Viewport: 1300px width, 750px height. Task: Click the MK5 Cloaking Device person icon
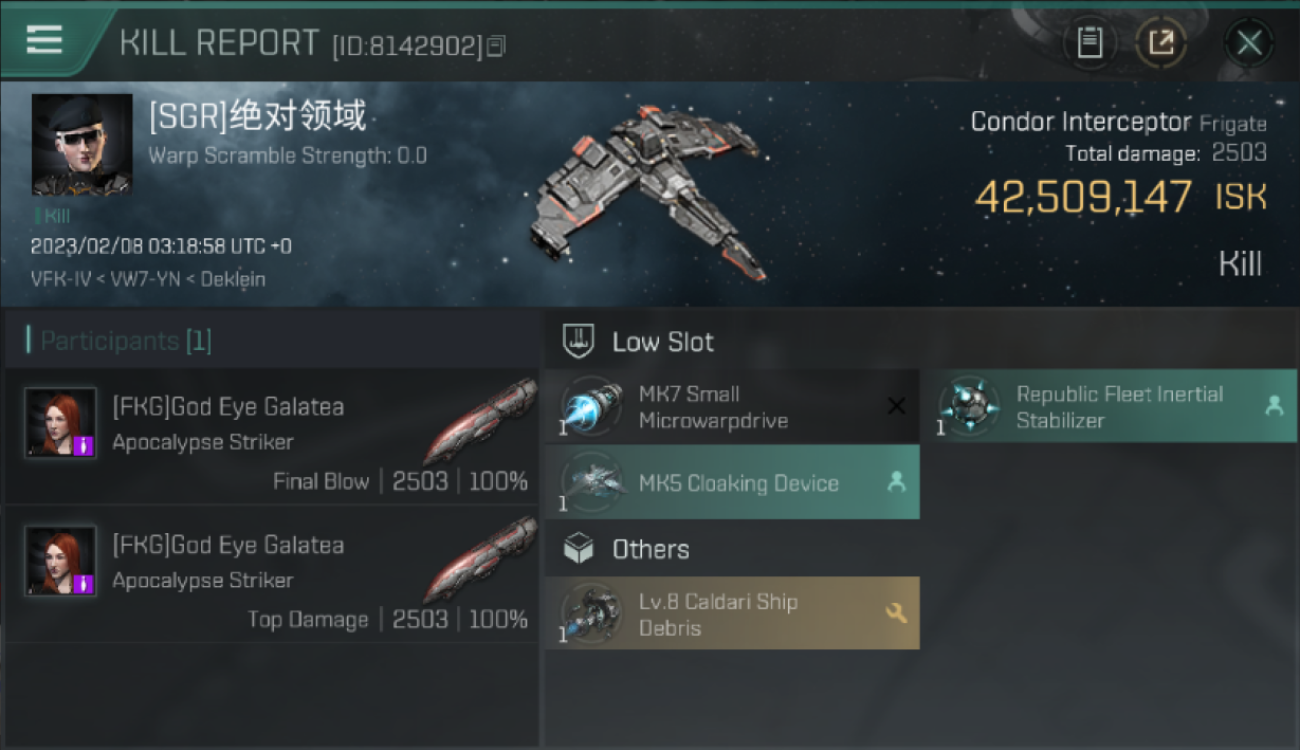tap(896, 482)
